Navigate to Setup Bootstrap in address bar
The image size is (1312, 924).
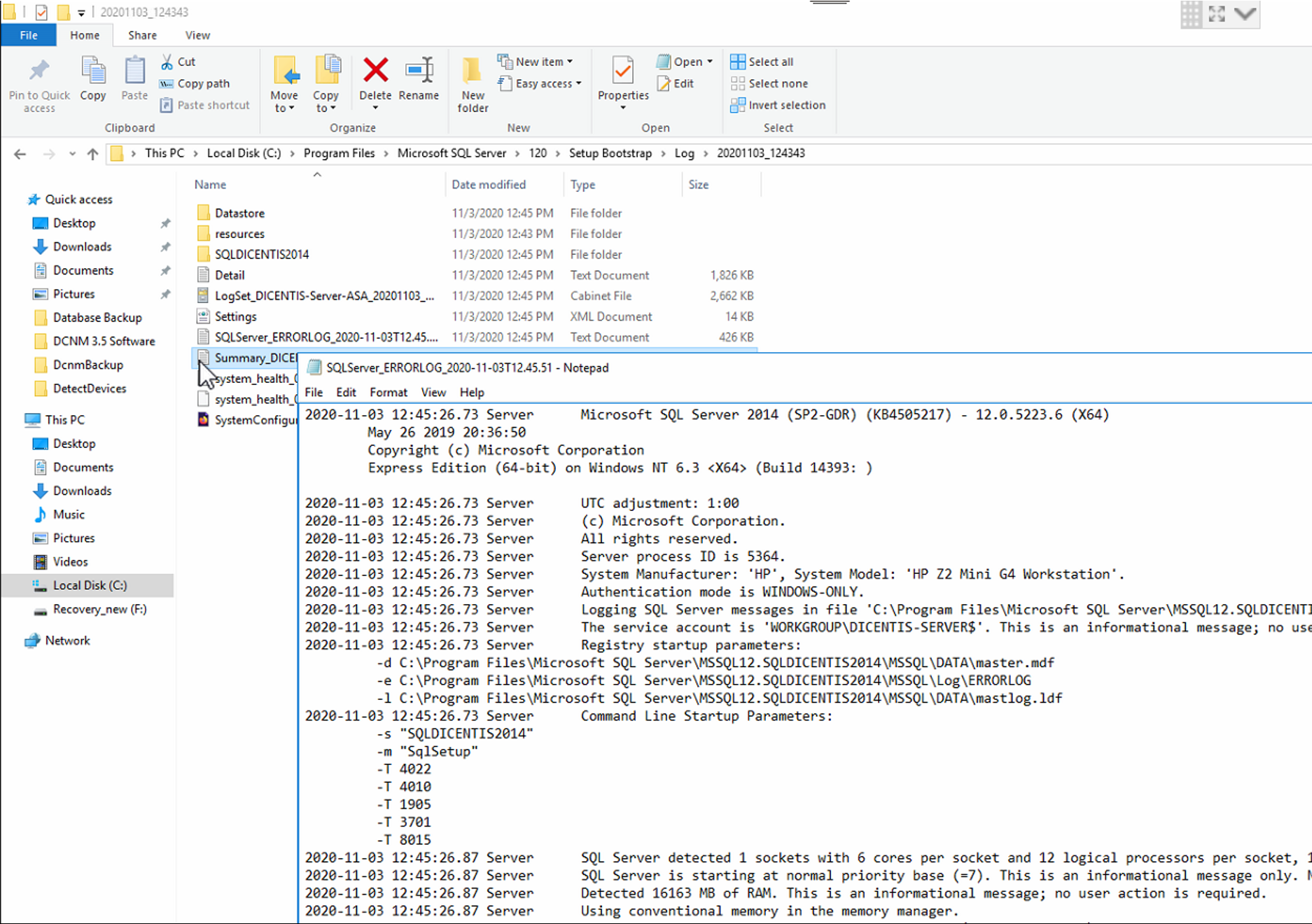pyautogui.click(x=610, y=153)
